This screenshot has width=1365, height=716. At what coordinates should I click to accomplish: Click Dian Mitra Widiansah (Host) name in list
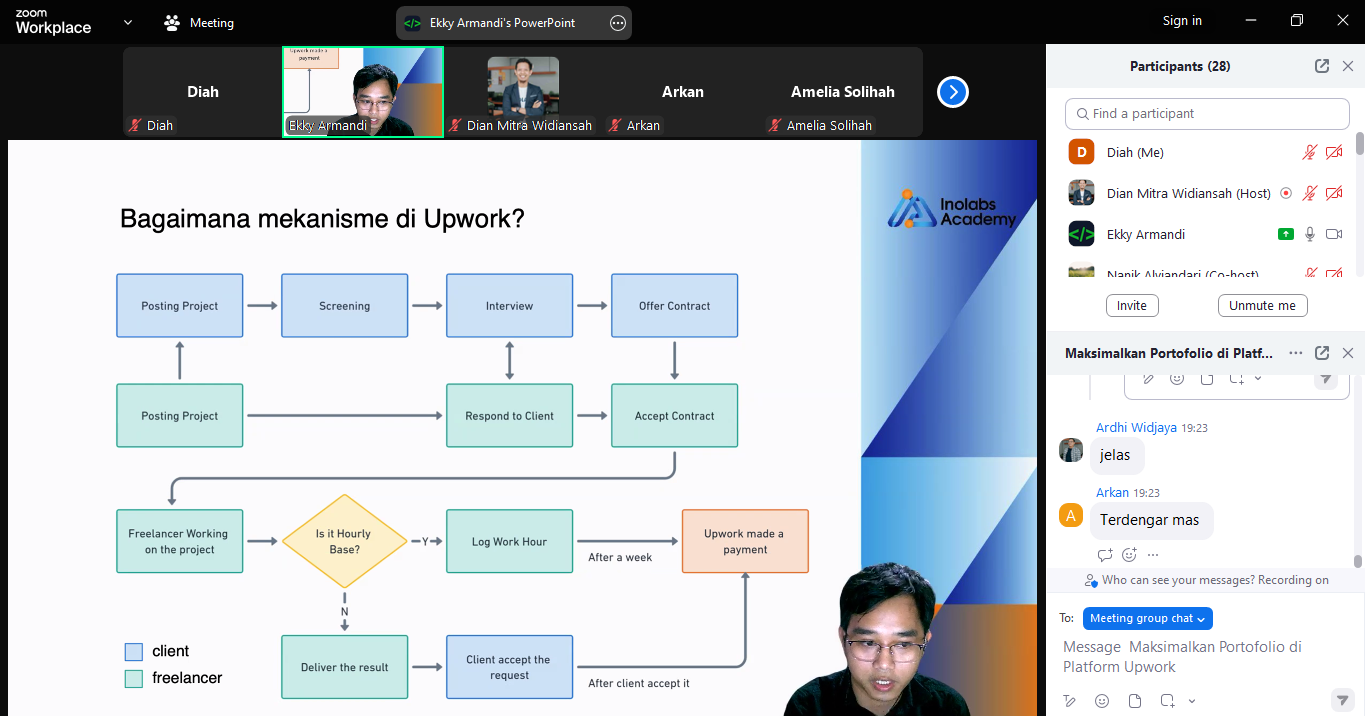click(x=1189, y=193)
